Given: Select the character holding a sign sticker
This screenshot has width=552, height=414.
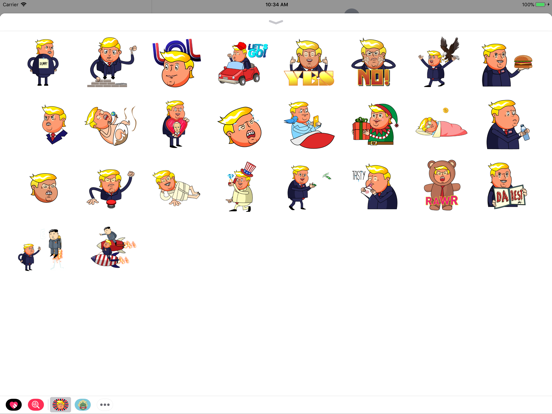Looking at the screenshot, I should click(x=43, y=62).
